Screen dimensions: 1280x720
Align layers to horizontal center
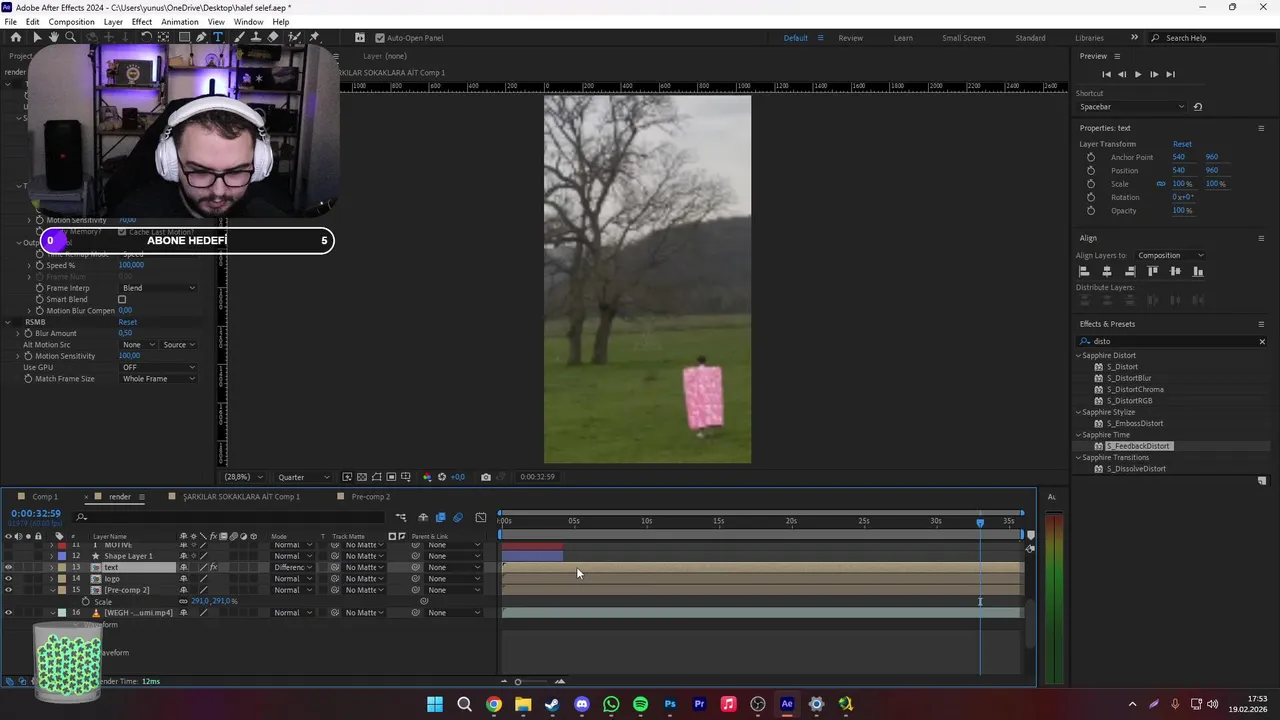click(x=1107, y=271)
